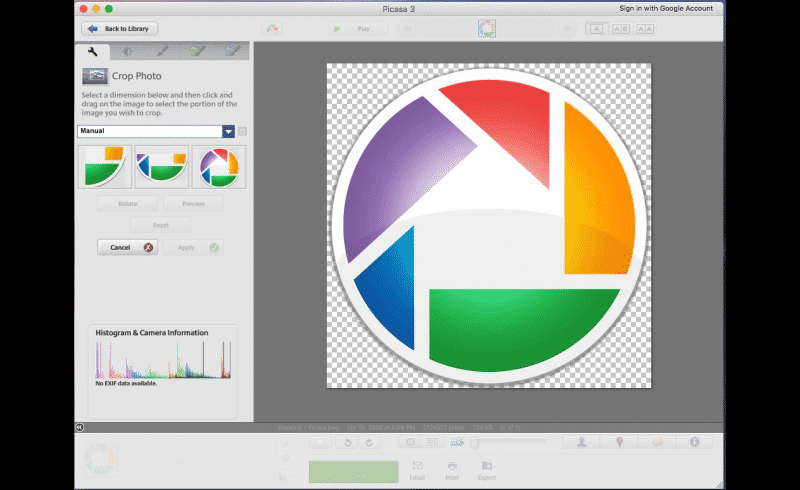Image resolution: width=800 pixels, height=490 pixels.
Task: Rotate photo clockwise
Action: coord(369,442)
